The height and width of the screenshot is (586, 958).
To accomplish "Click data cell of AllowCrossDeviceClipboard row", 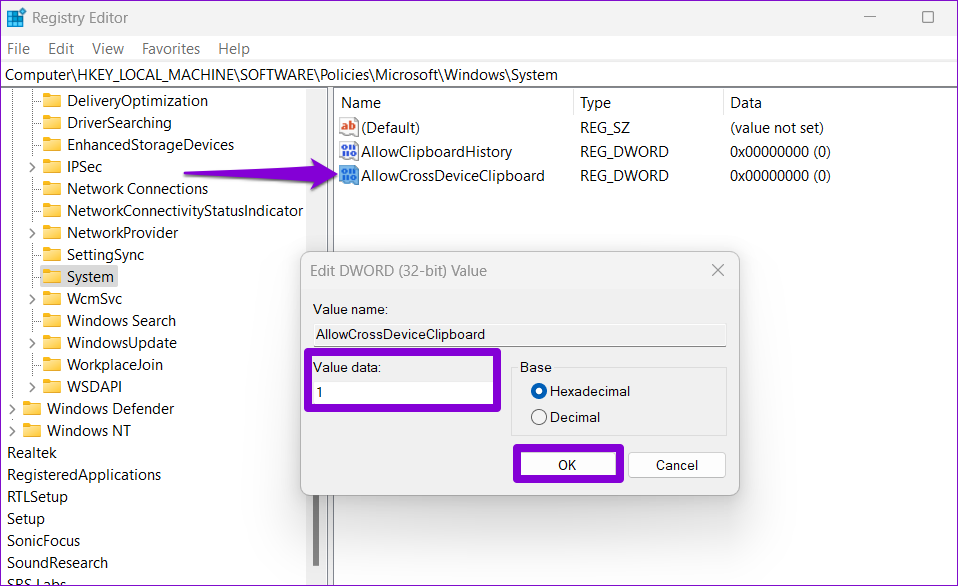I will tap(780, 176).
